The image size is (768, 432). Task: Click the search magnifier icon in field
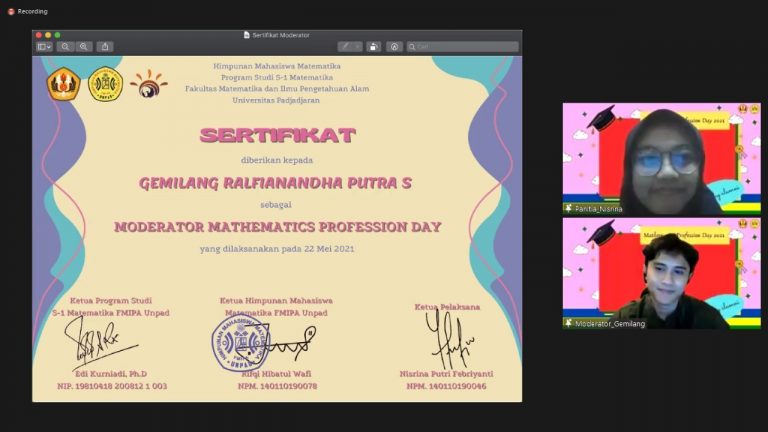click(x=412, y=47)
